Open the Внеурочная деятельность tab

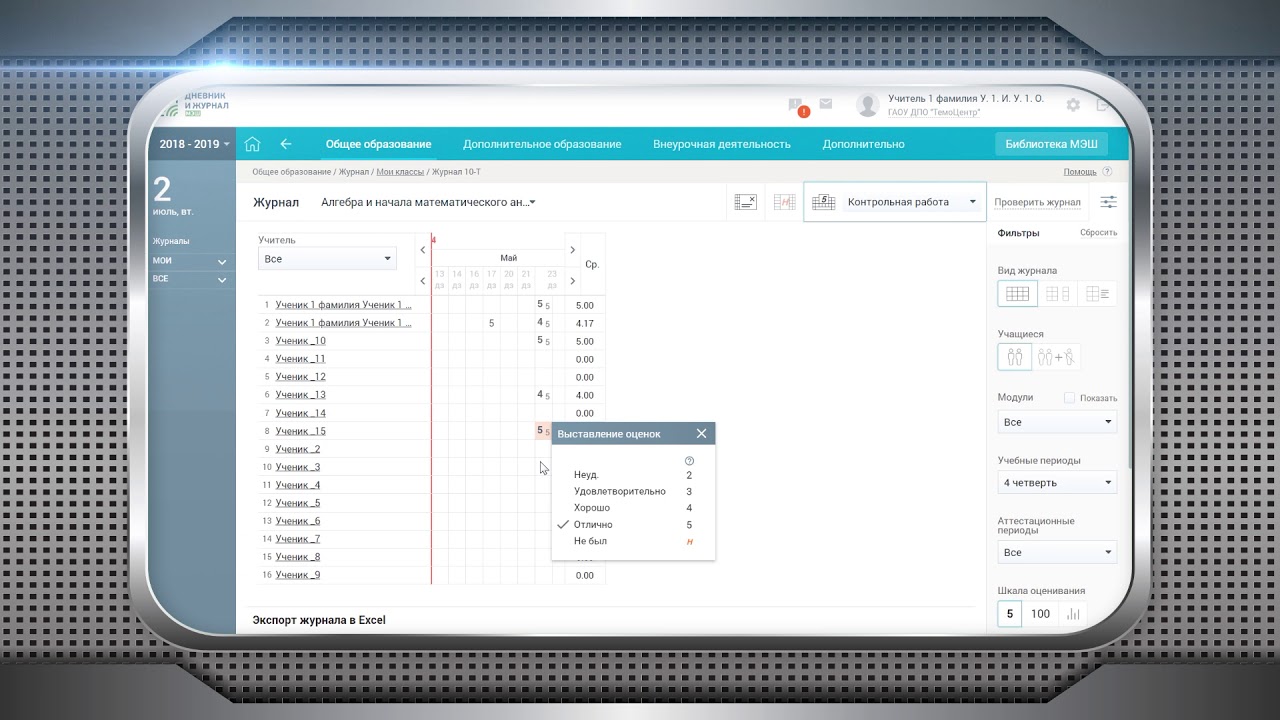click(722, 144)
